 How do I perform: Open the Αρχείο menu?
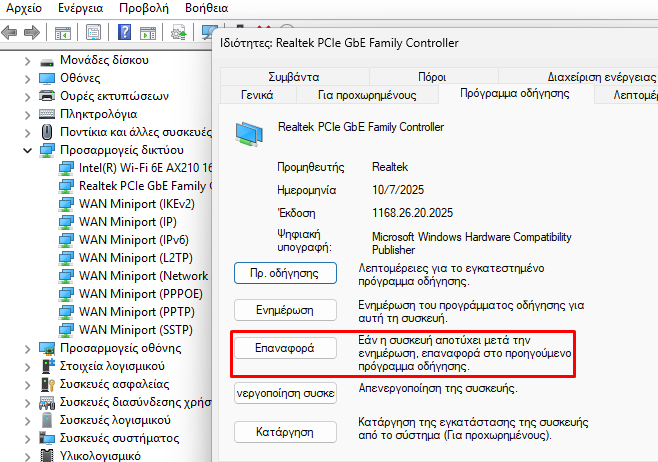(x=24, y=8)
